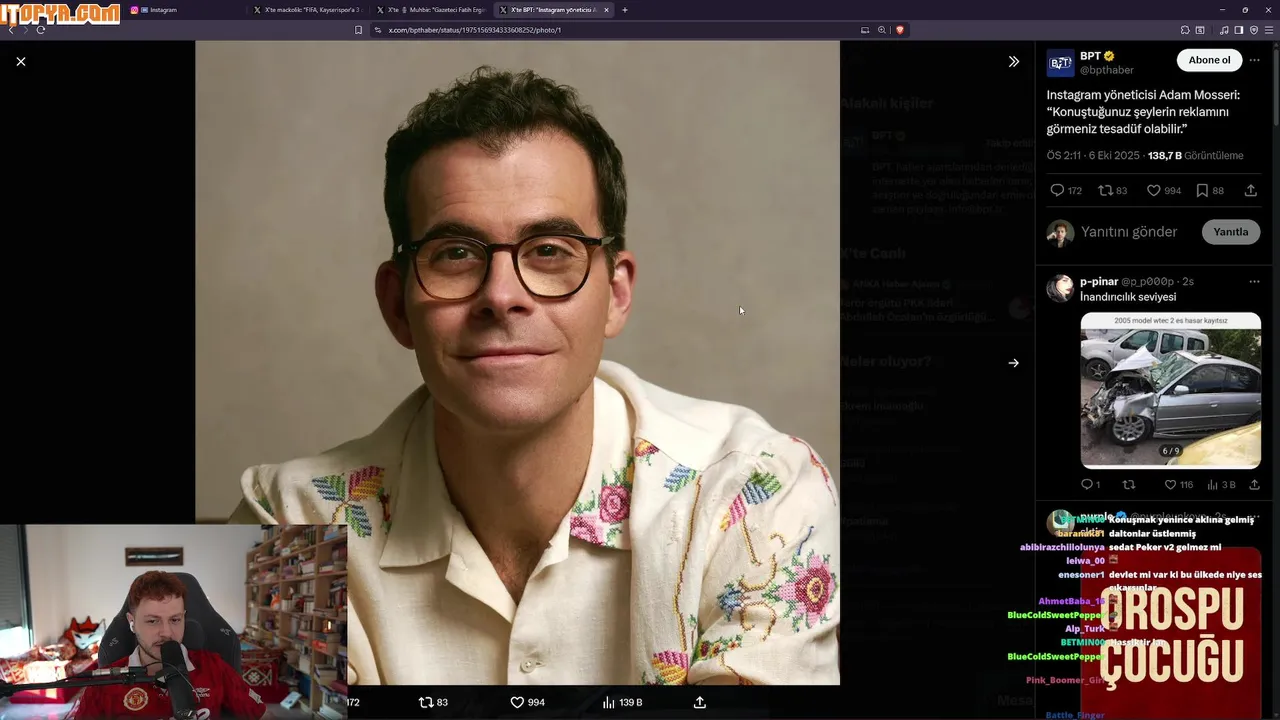This screenshot has width=1280, height=720.
Task: Close the active BPT Instagram yöneticisi tab
Action: (x=606, y=10)
